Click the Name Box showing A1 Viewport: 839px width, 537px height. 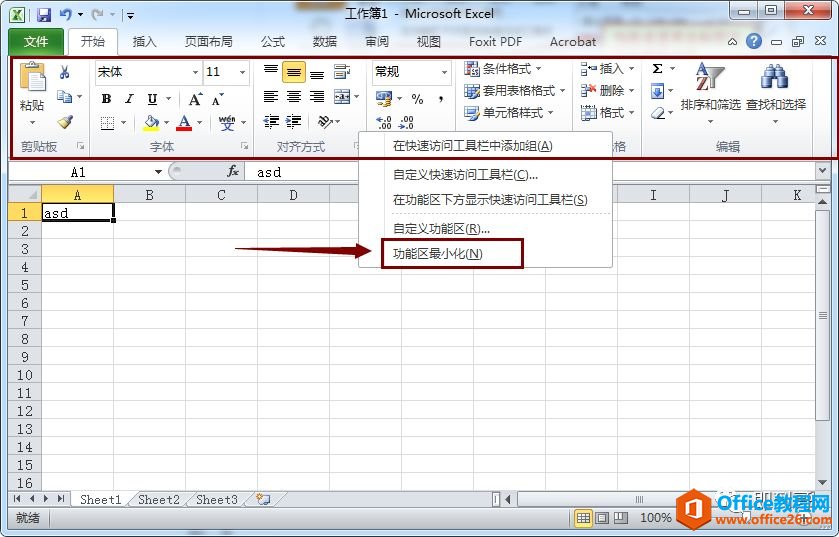point(79,172)
